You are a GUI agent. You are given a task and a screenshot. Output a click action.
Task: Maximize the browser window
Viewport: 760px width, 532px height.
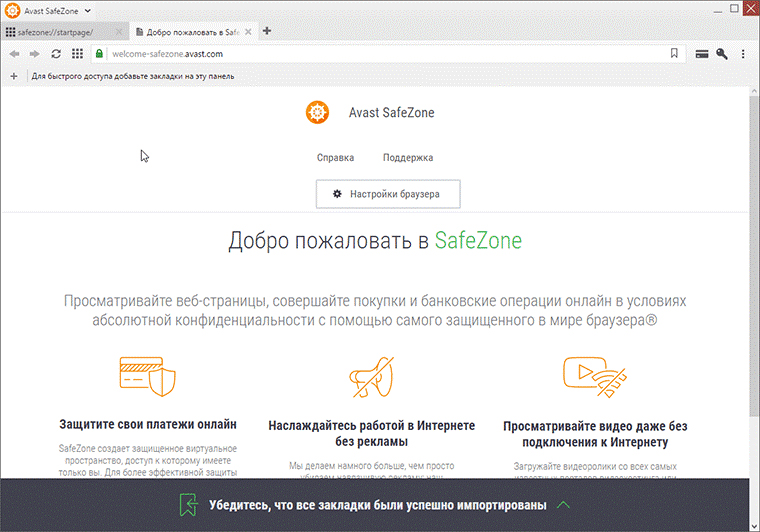[x=734, y=9]
